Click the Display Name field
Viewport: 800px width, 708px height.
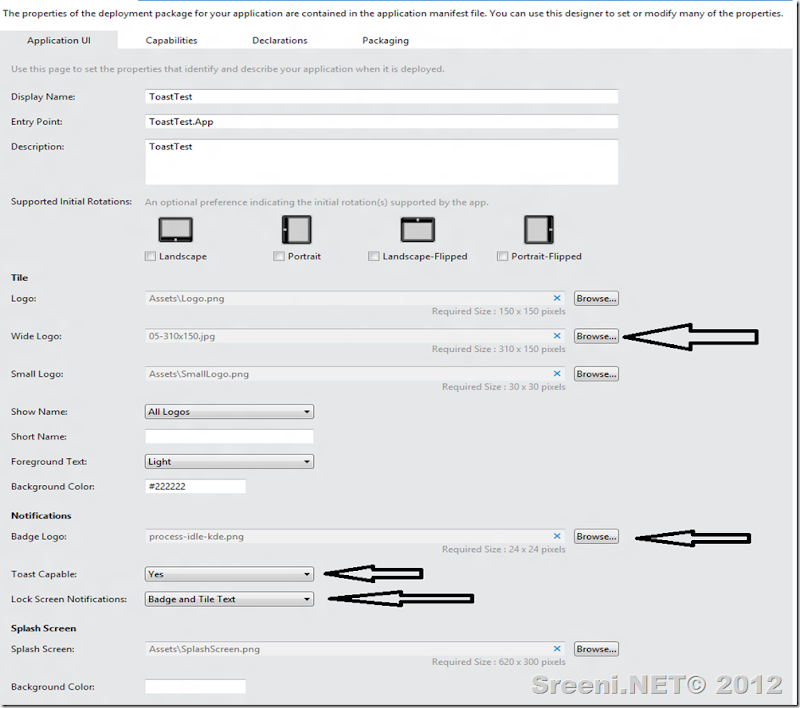click(382, 96)
